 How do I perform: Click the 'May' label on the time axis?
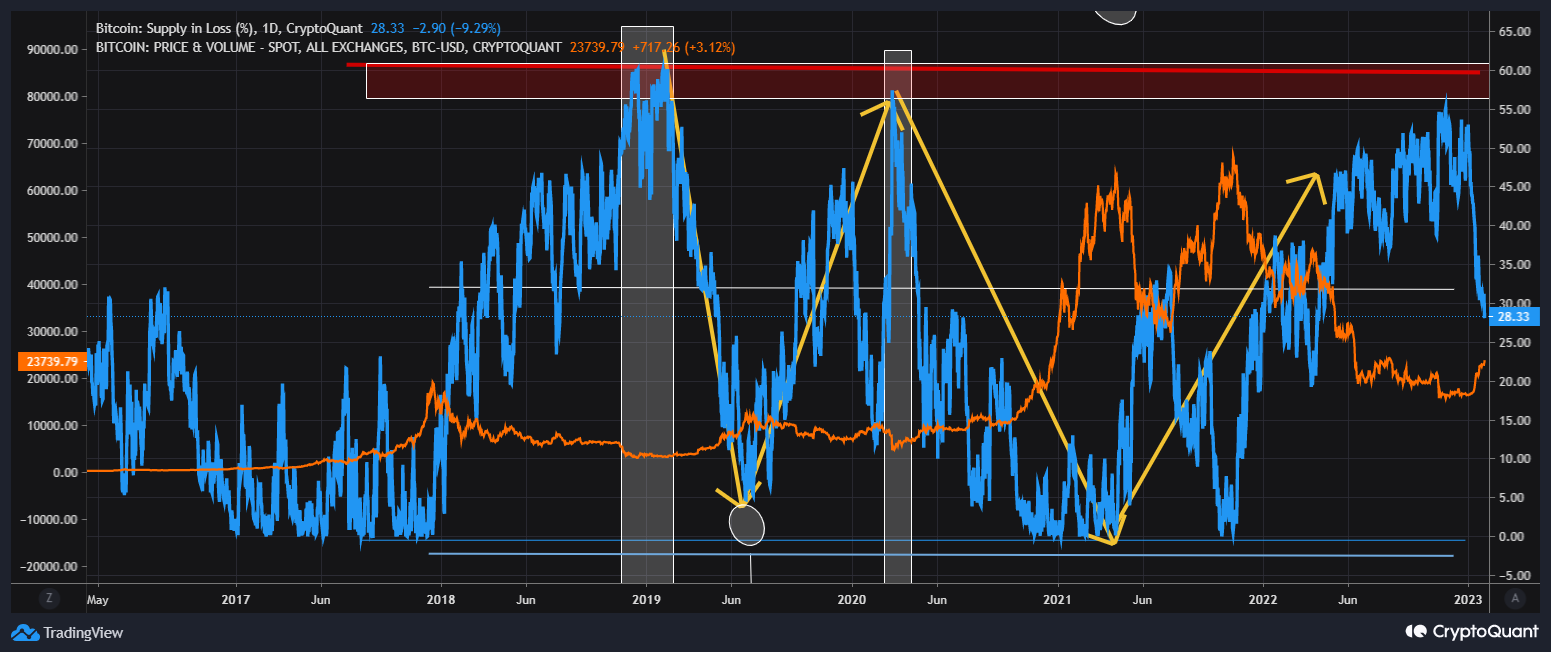[x=97, y=600]
